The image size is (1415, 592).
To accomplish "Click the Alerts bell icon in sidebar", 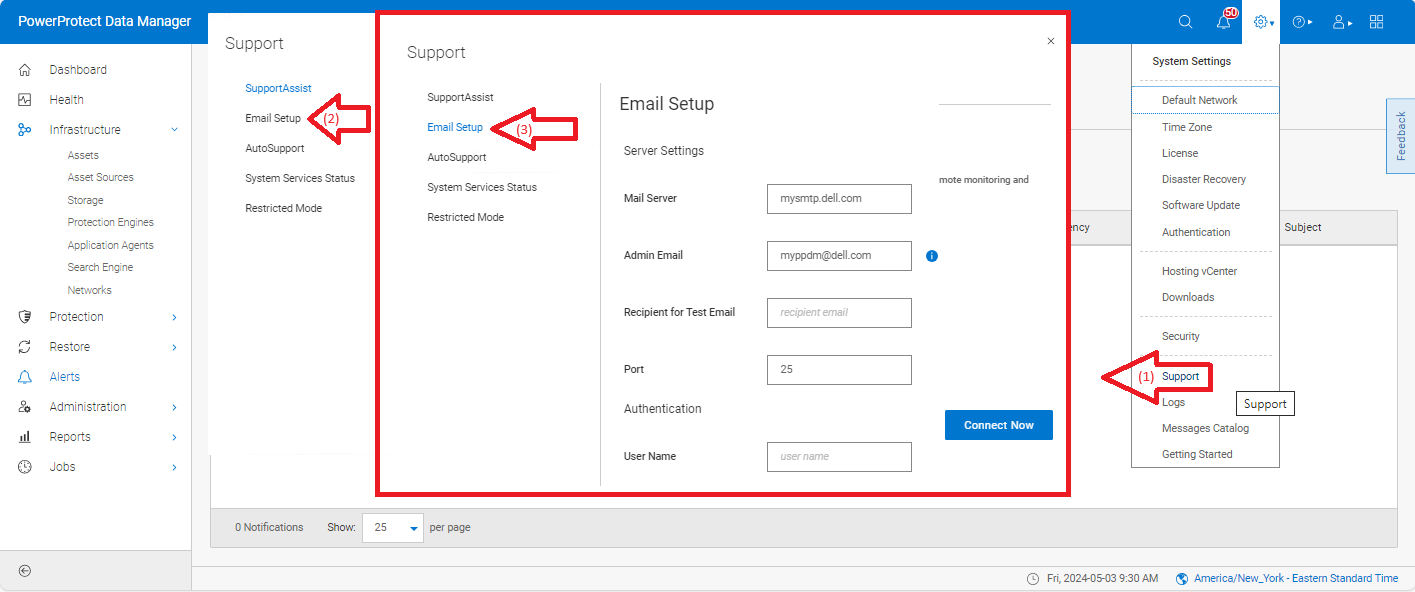I will point(24,376).
